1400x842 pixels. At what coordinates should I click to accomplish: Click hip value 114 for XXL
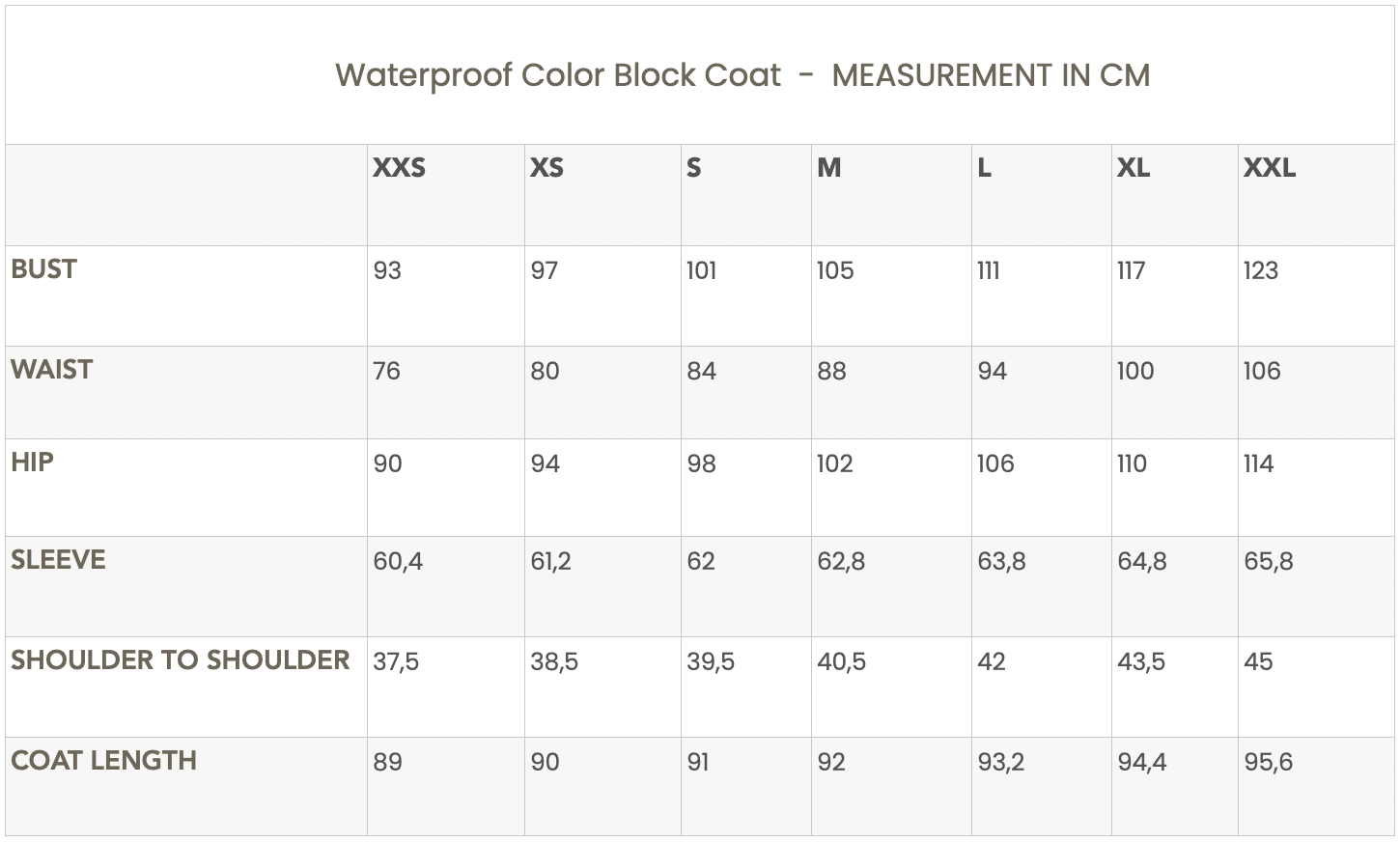[1259, 464]
